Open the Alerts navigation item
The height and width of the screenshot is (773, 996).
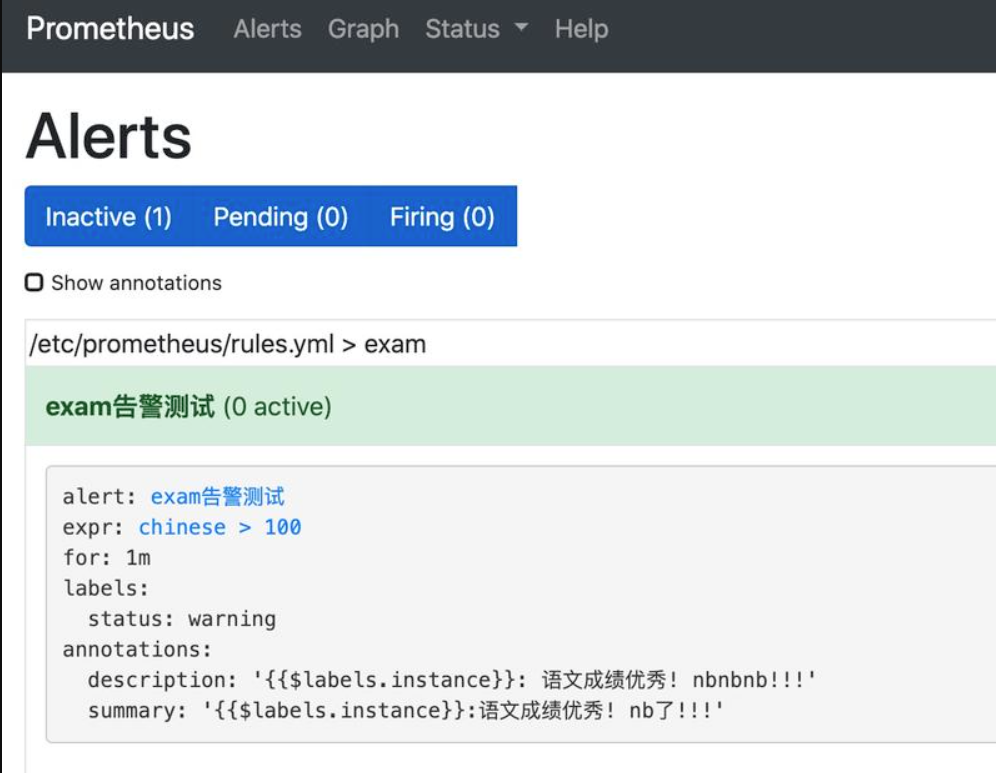[x=267, y=29]
